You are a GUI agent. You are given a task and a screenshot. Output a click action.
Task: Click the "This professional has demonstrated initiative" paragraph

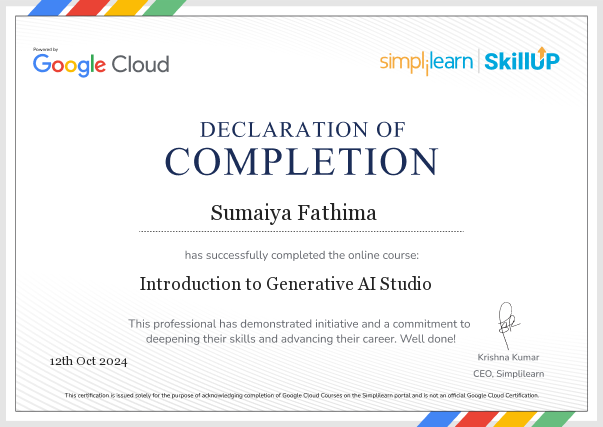(x=299, y=331)
